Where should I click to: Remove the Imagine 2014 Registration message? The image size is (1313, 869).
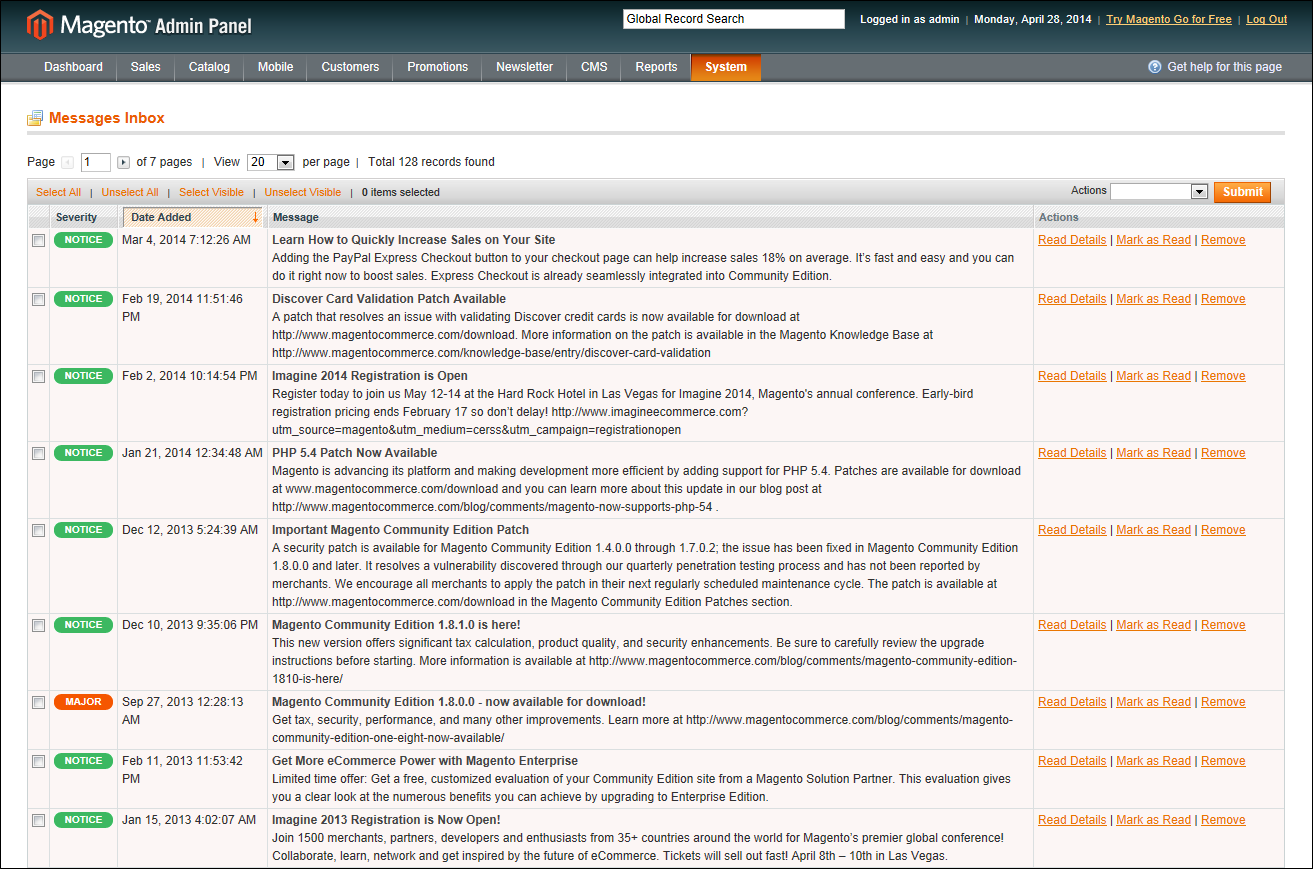tap(1223, 376)
